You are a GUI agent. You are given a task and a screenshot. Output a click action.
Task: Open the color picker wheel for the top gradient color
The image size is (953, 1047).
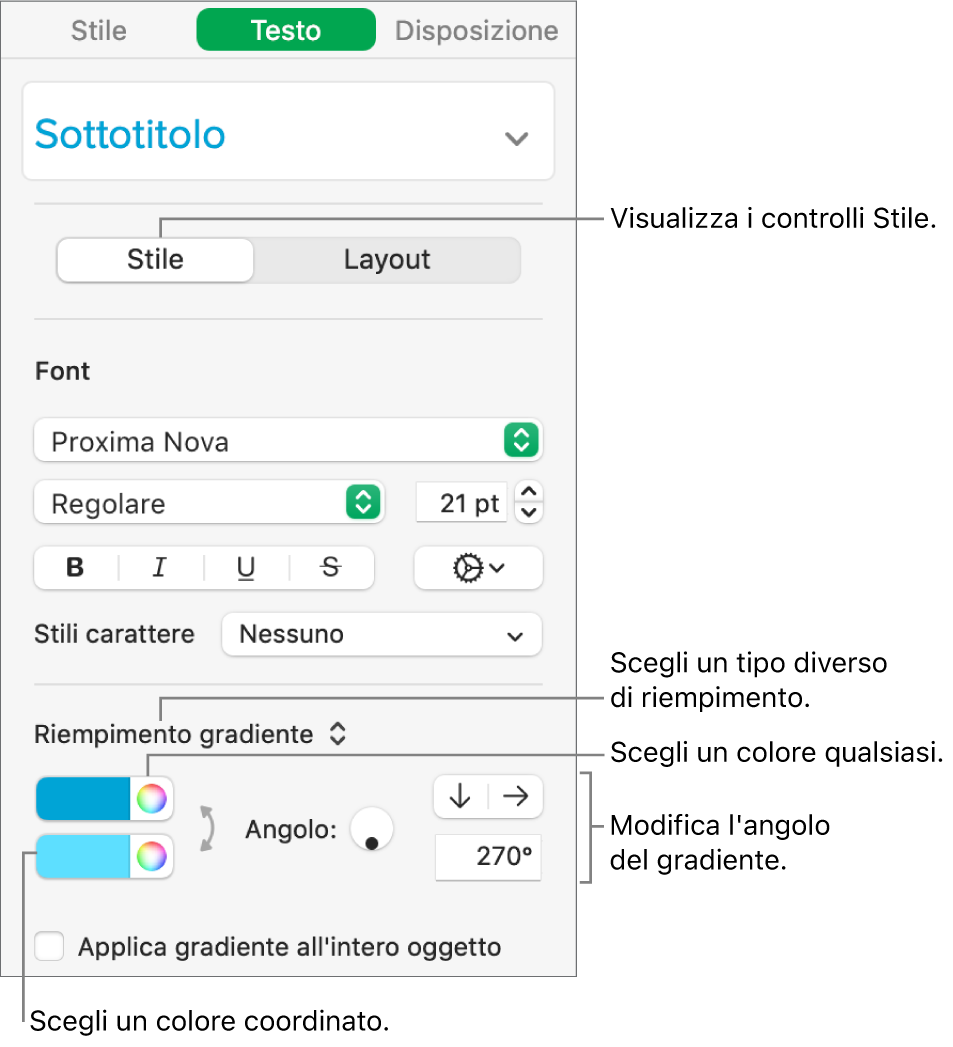click(150, 798)
